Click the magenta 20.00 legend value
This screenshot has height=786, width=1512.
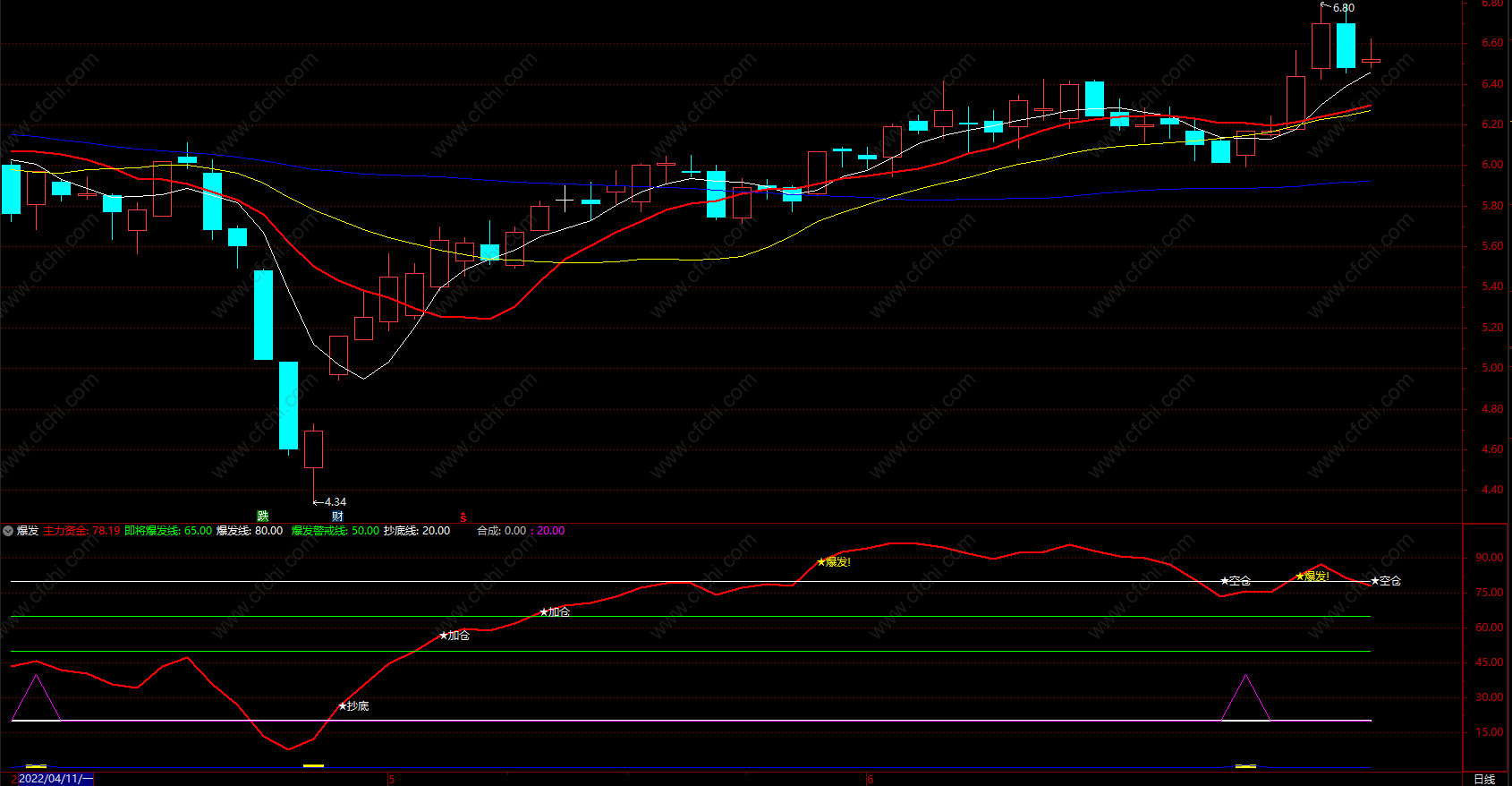pyautogui.click(x=551, y=531)
